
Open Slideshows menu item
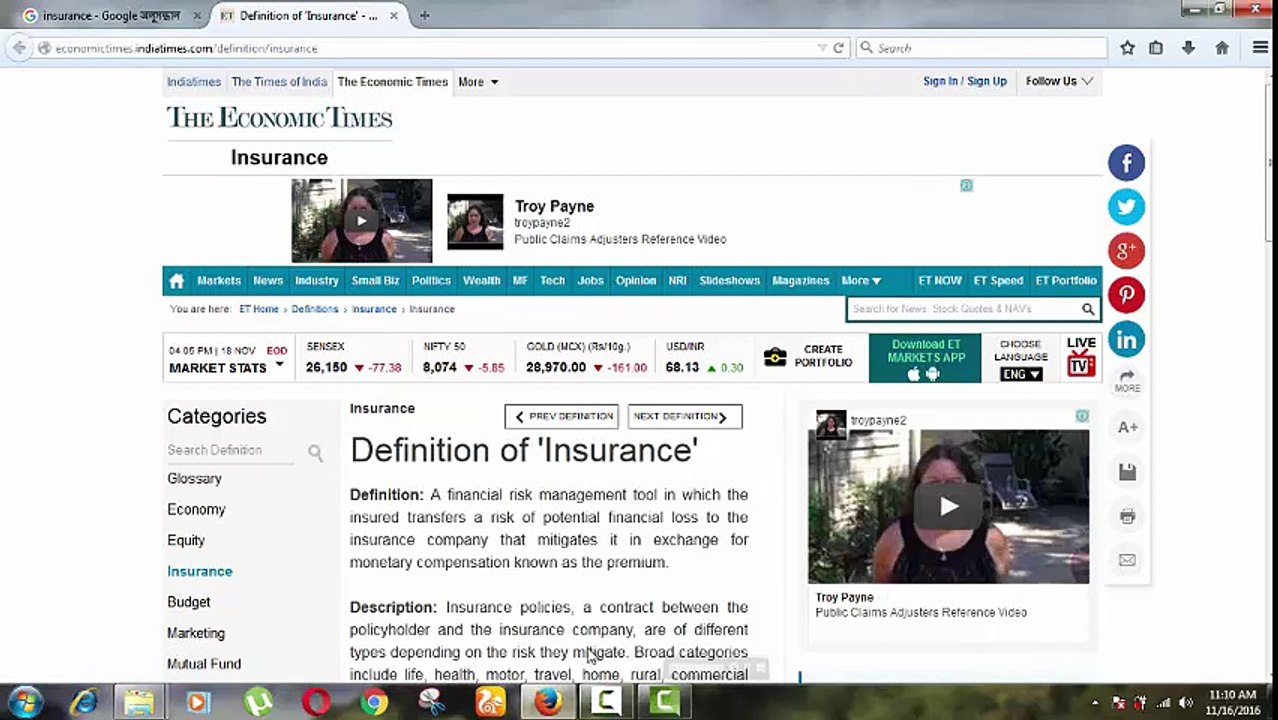pyautogui.click(x=730, y=281)
